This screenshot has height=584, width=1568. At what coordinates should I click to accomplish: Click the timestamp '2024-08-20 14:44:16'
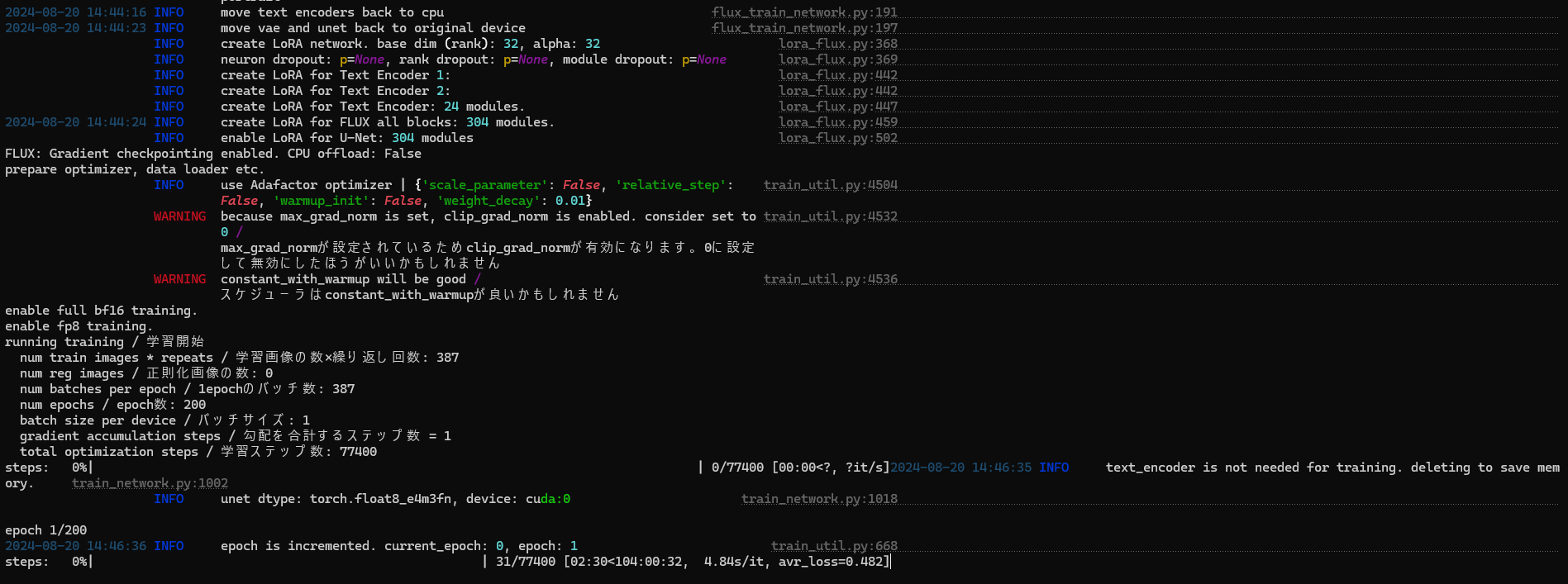[75, 12]
